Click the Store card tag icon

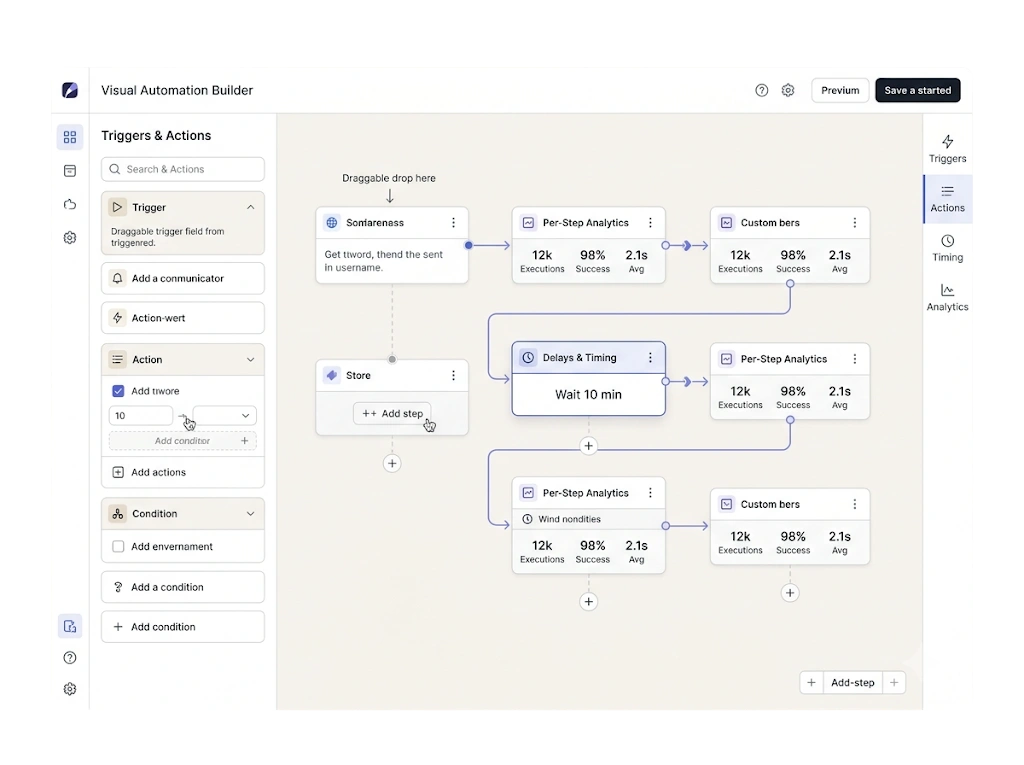[x=332, y=376]
